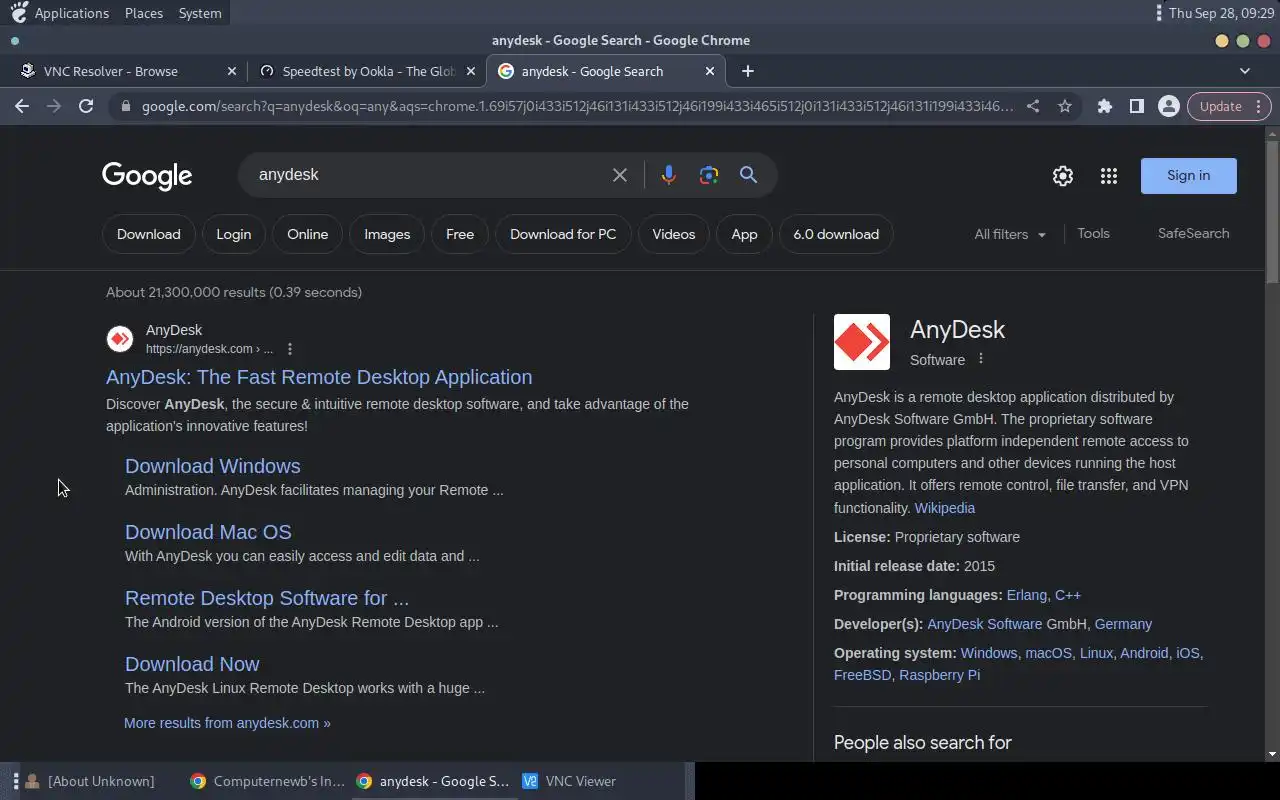
Task: Open More results from anydesk.com
Action: (x=227, y=723)
